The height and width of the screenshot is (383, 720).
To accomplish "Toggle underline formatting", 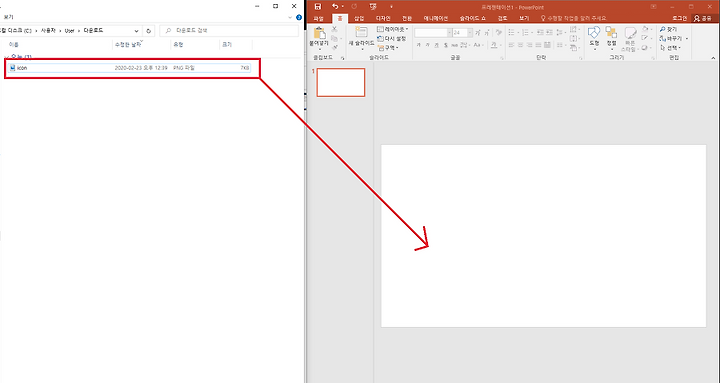I will (436, 45).
